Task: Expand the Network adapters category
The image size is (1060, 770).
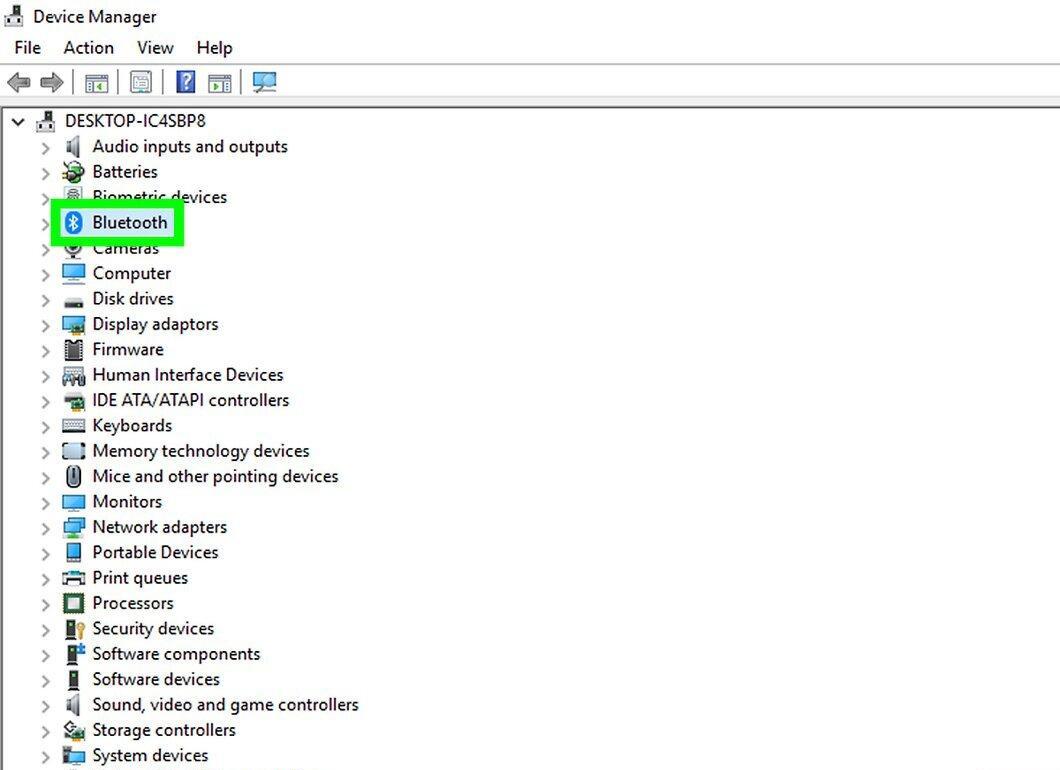Action: [45, 528]
